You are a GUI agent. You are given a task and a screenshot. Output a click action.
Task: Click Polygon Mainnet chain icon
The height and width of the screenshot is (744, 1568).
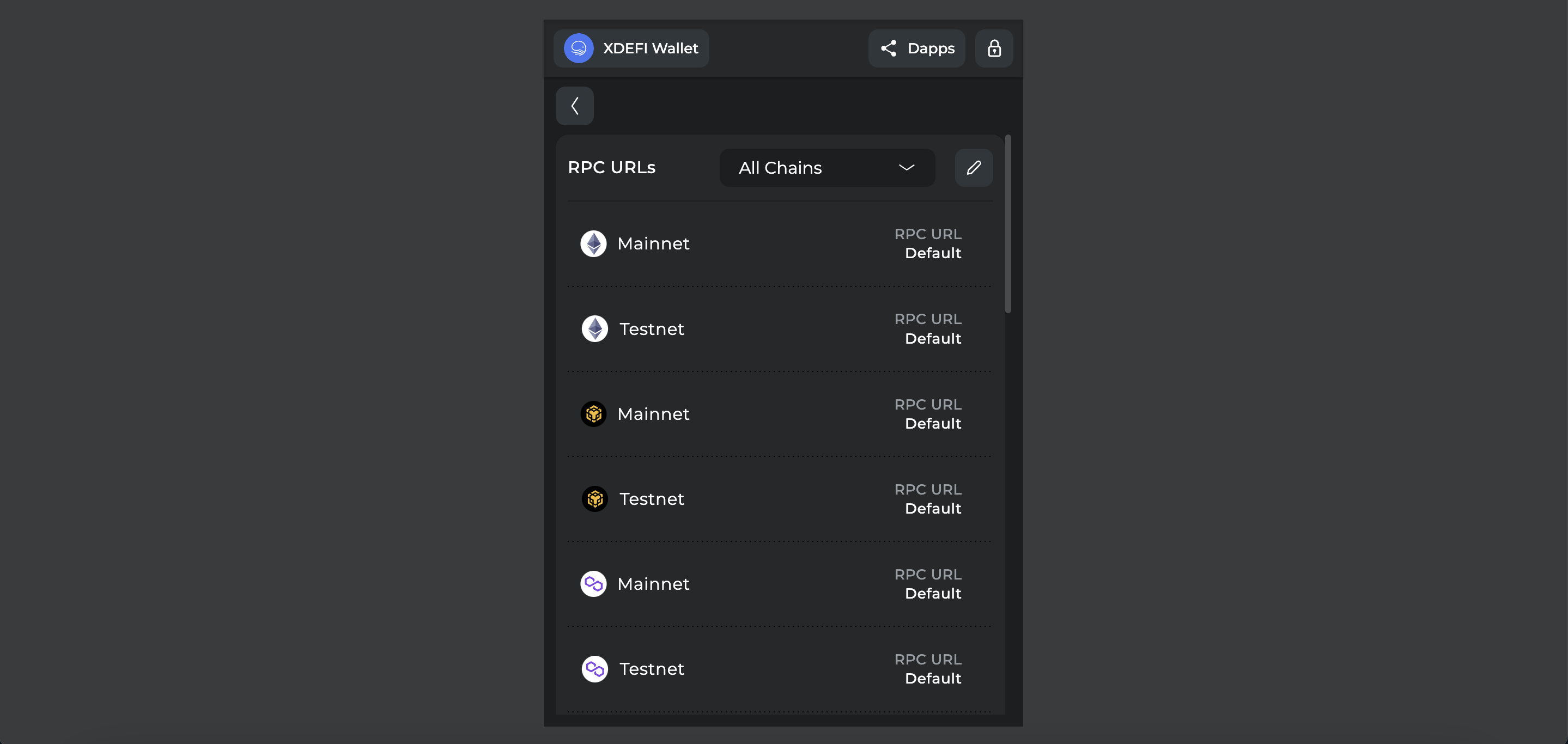pyautogui.click(x=593, y=583)
